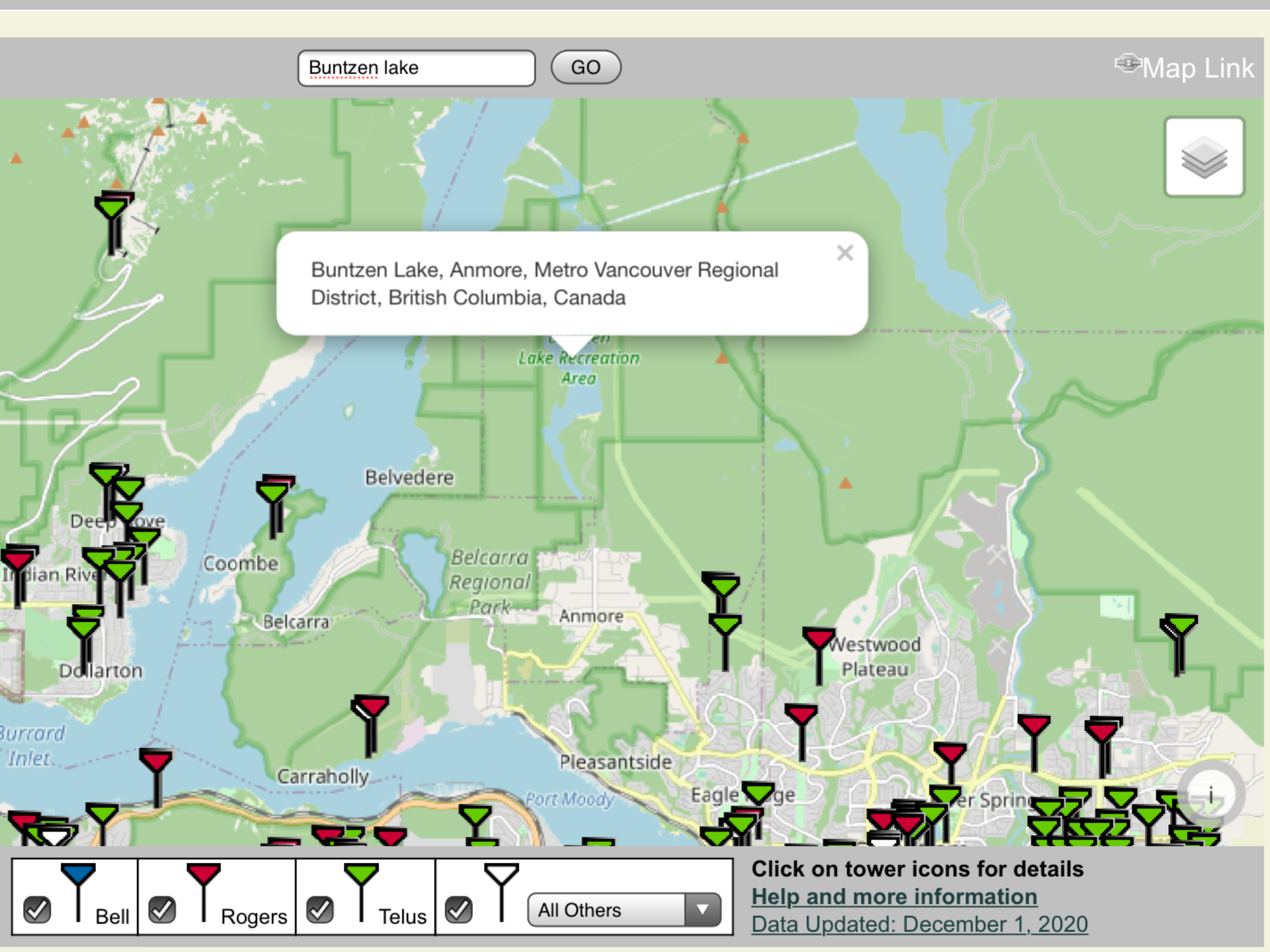
Task: Toggle the All Others towers checkbox
Action: [459, 909]
